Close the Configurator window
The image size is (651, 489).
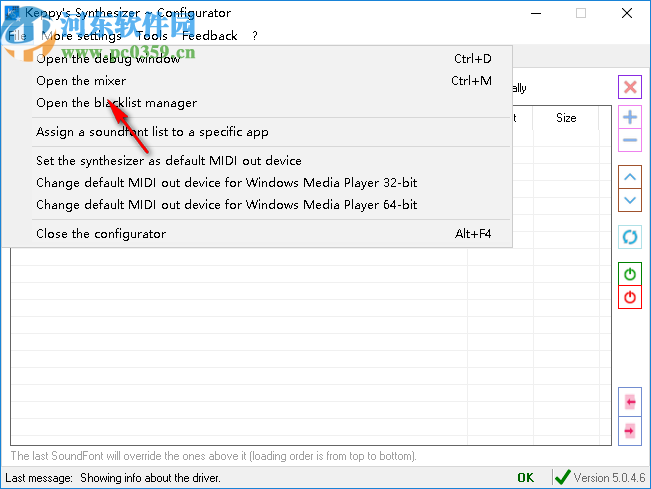coord(627,13)
